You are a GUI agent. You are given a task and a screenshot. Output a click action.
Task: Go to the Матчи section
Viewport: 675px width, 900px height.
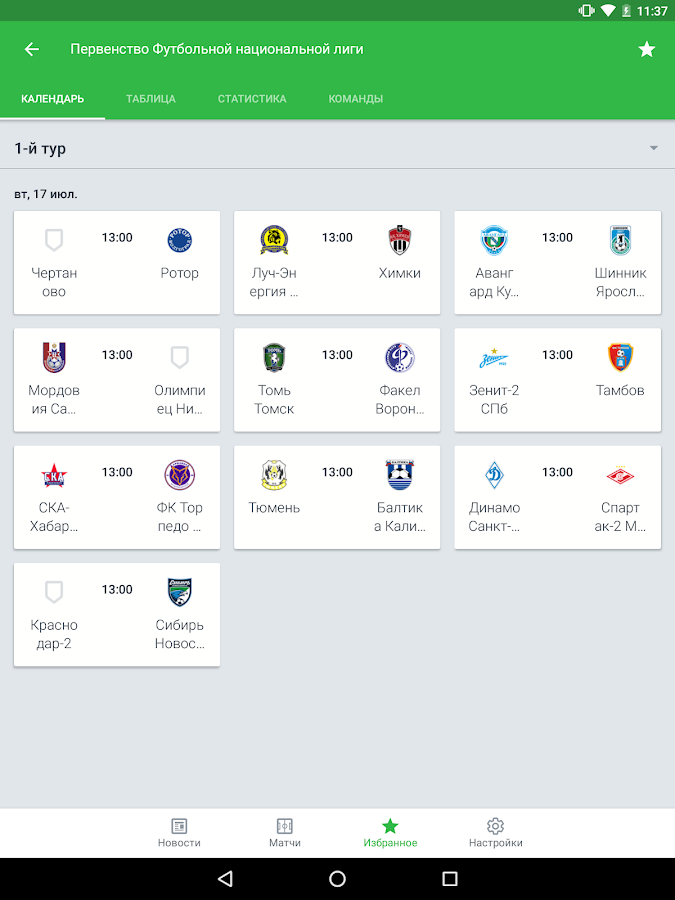[x=285, y=833]
